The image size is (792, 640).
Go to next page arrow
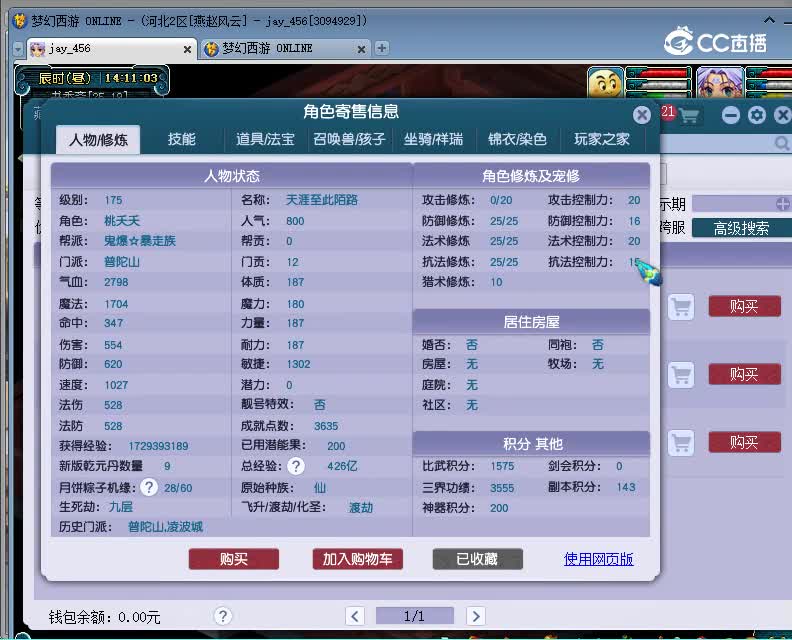(x=476, y=616)
